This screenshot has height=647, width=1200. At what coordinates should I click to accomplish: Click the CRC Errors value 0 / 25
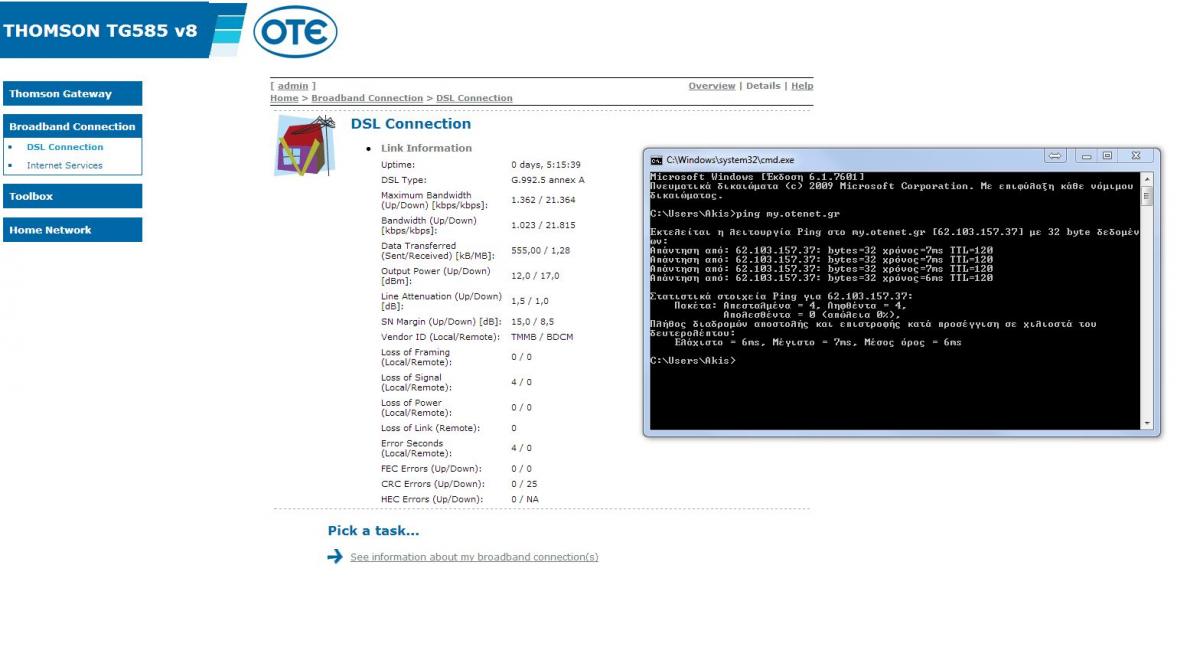click(x=524, y=484)
